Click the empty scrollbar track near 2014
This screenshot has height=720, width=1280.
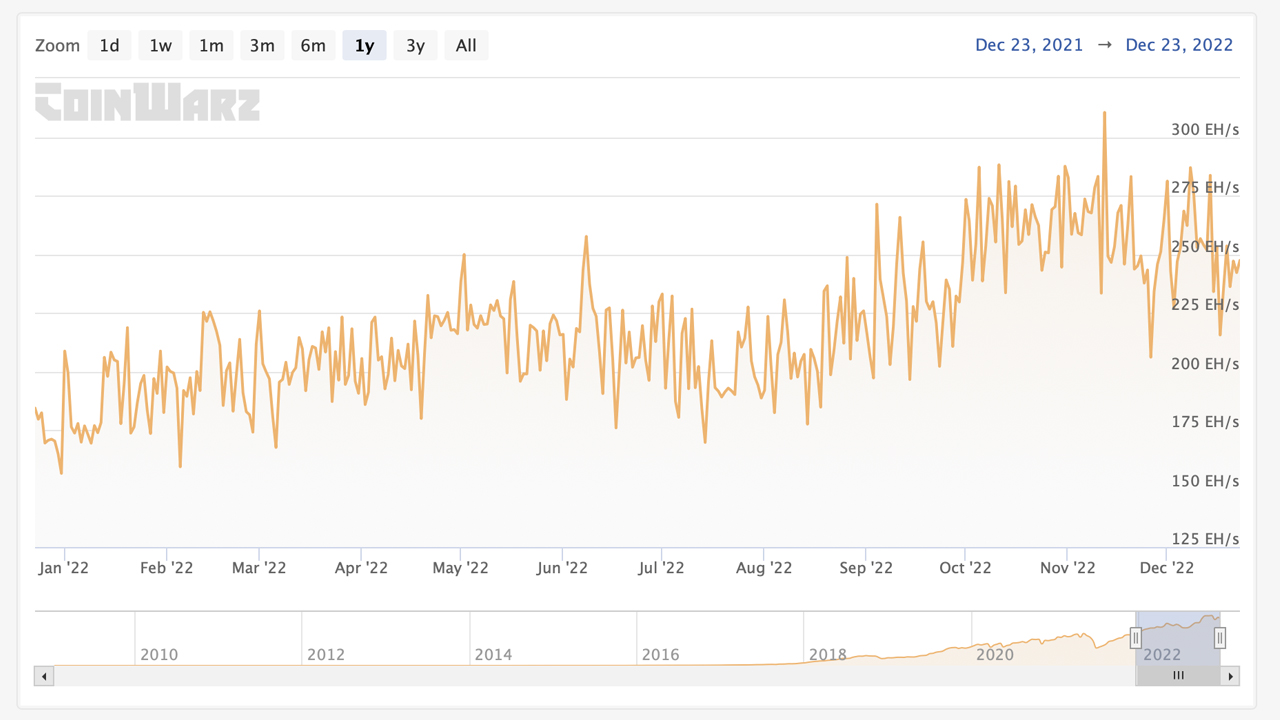(x=493, y=676)
